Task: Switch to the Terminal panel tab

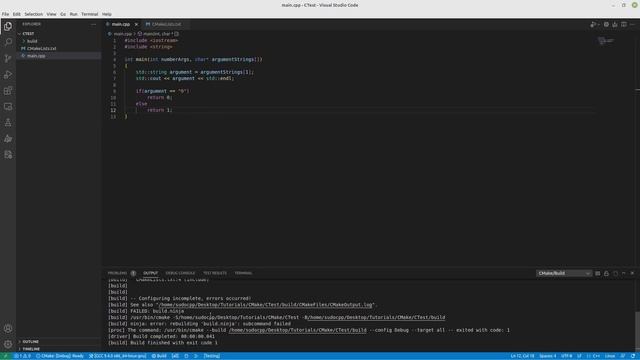Action: tap(243, 273)
